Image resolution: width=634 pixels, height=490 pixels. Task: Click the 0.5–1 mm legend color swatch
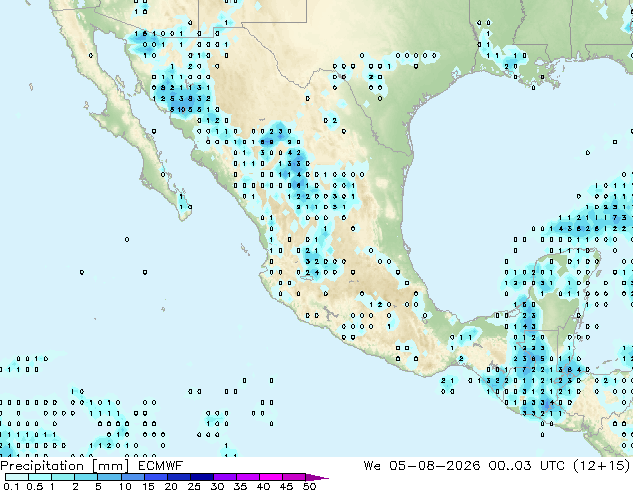click(x=40, y=477)
